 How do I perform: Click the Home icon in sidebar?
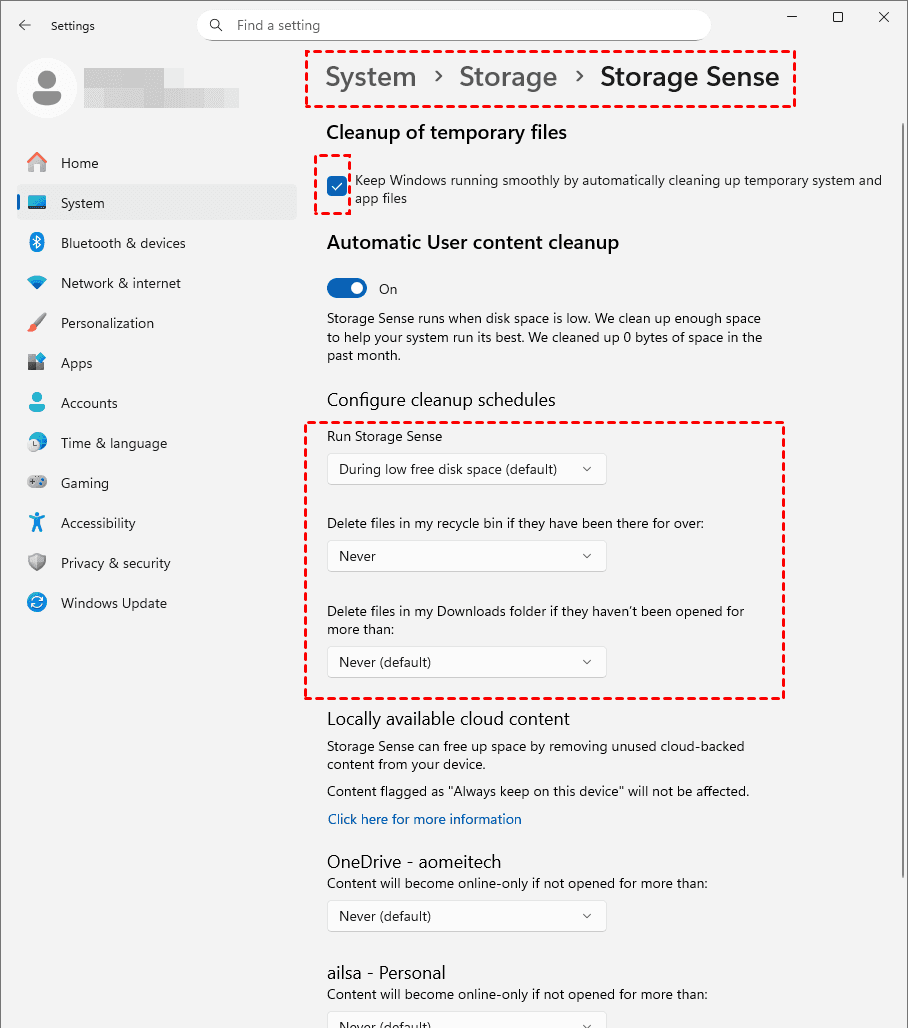click(x=37, y=163)
